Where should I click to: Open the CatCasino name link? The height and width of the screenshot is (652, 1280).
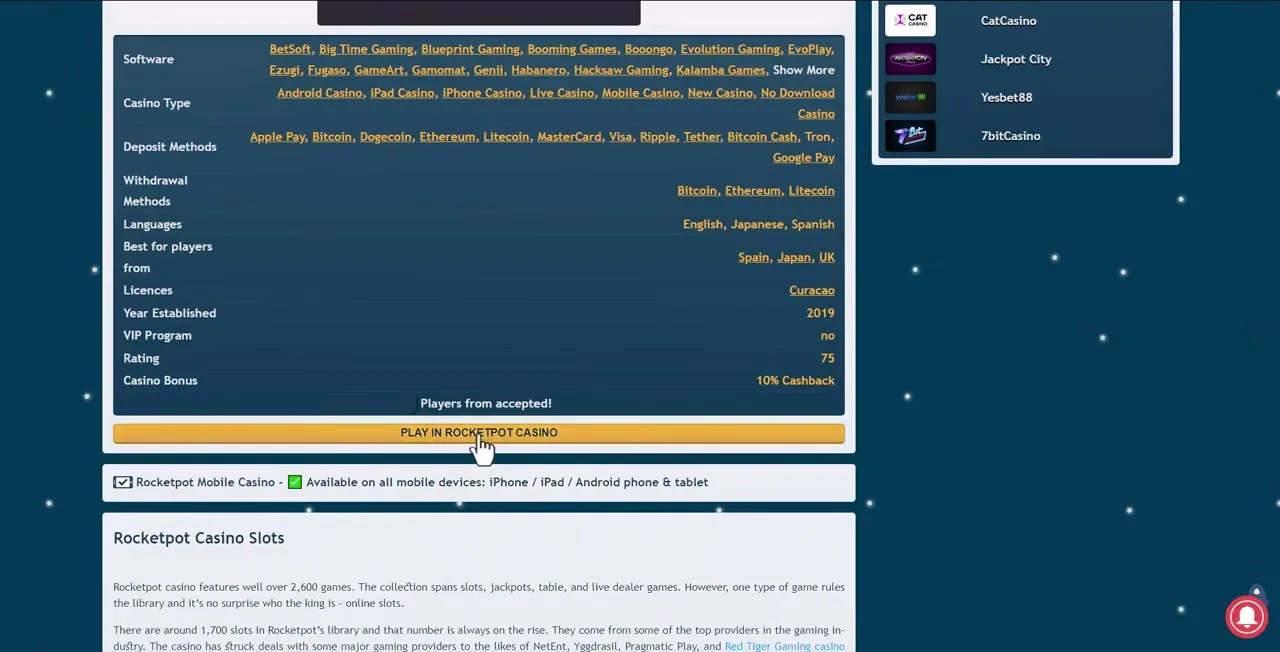point(1008,21)
